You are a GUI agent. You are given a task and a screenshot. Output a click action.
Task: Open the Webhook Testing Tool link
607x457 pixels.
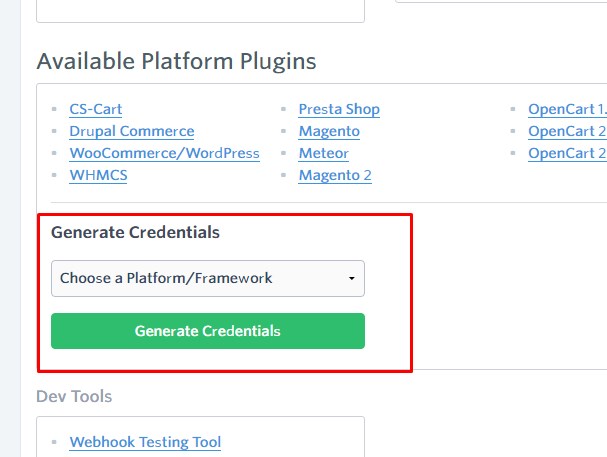145,442
